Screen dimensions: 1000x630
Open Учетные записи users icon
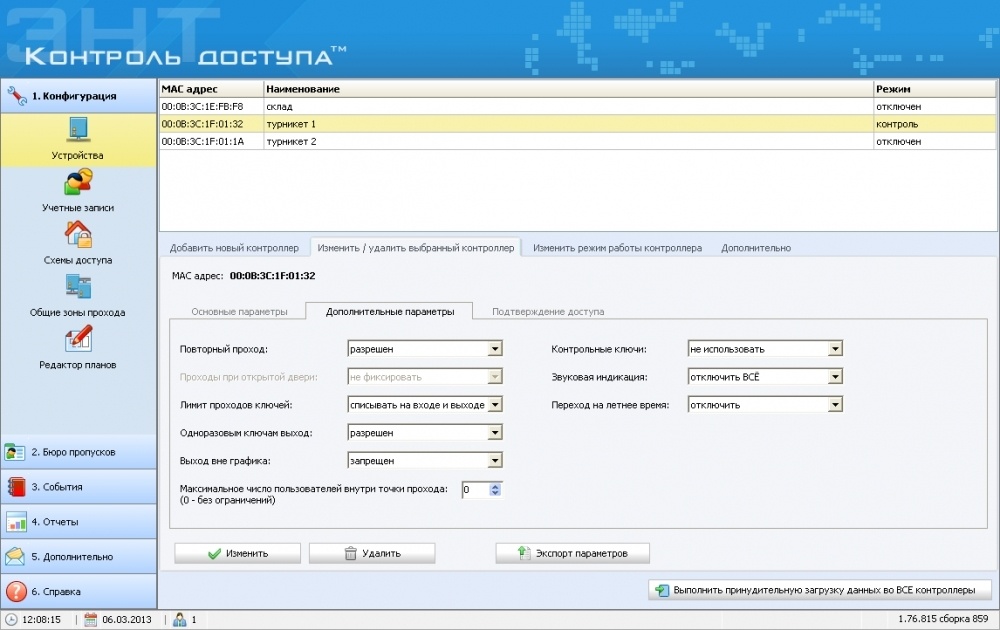(78, 182)
